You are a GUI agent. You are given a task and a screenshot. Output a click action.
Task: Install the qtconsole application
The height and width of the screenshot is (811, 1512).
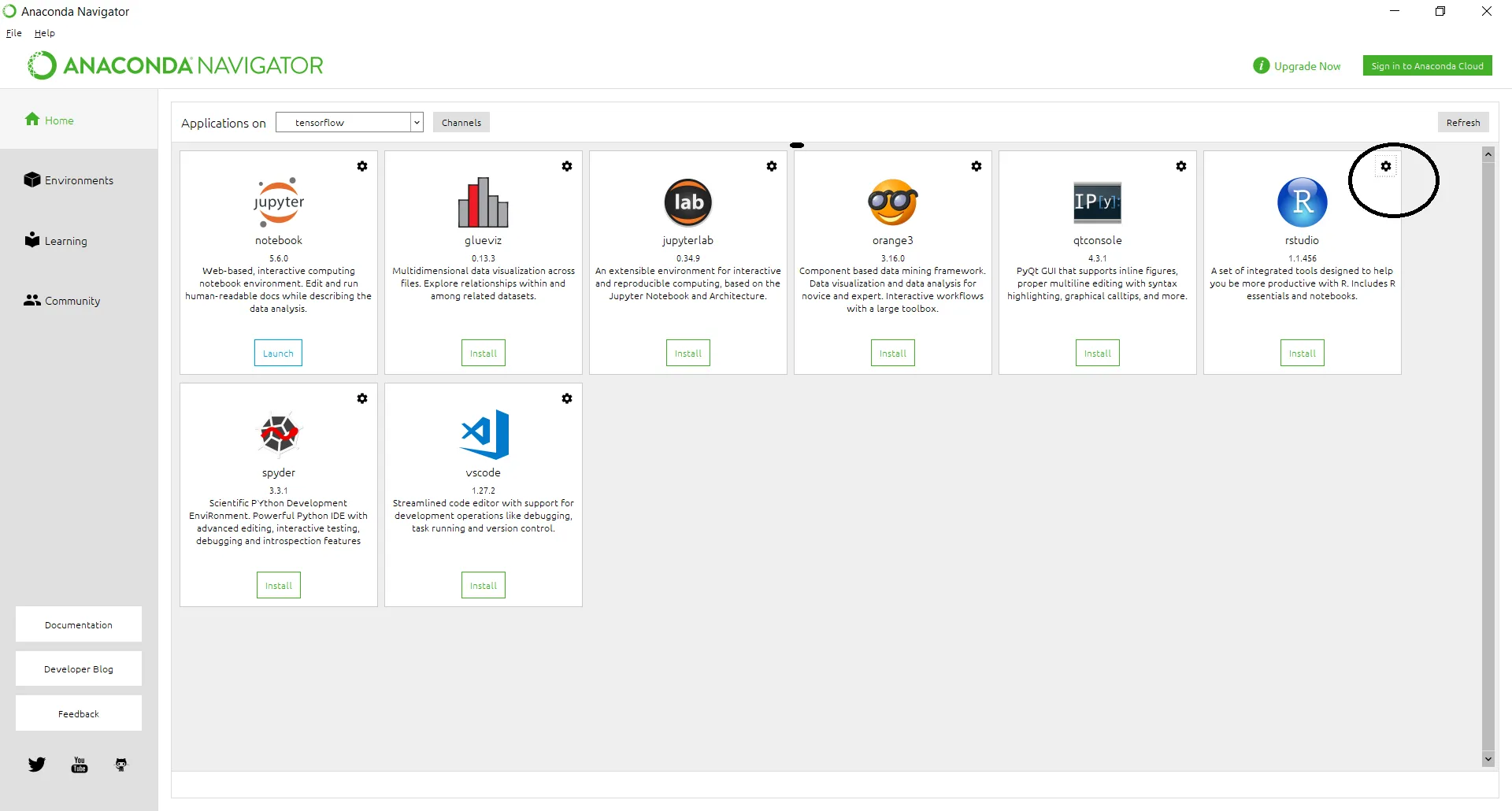click(x=1098, y=353)
